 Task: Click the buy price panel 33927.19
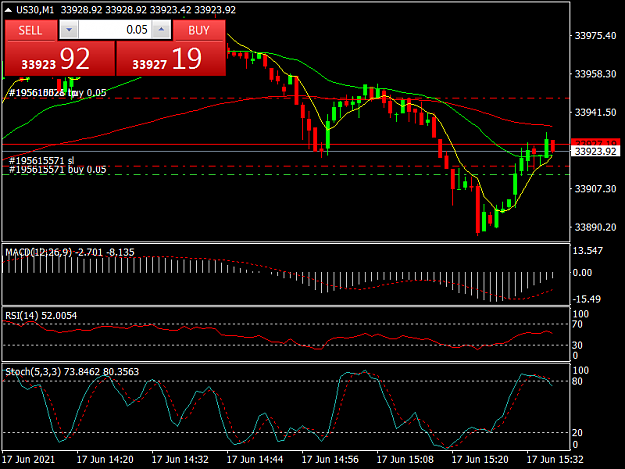[171, 59]
